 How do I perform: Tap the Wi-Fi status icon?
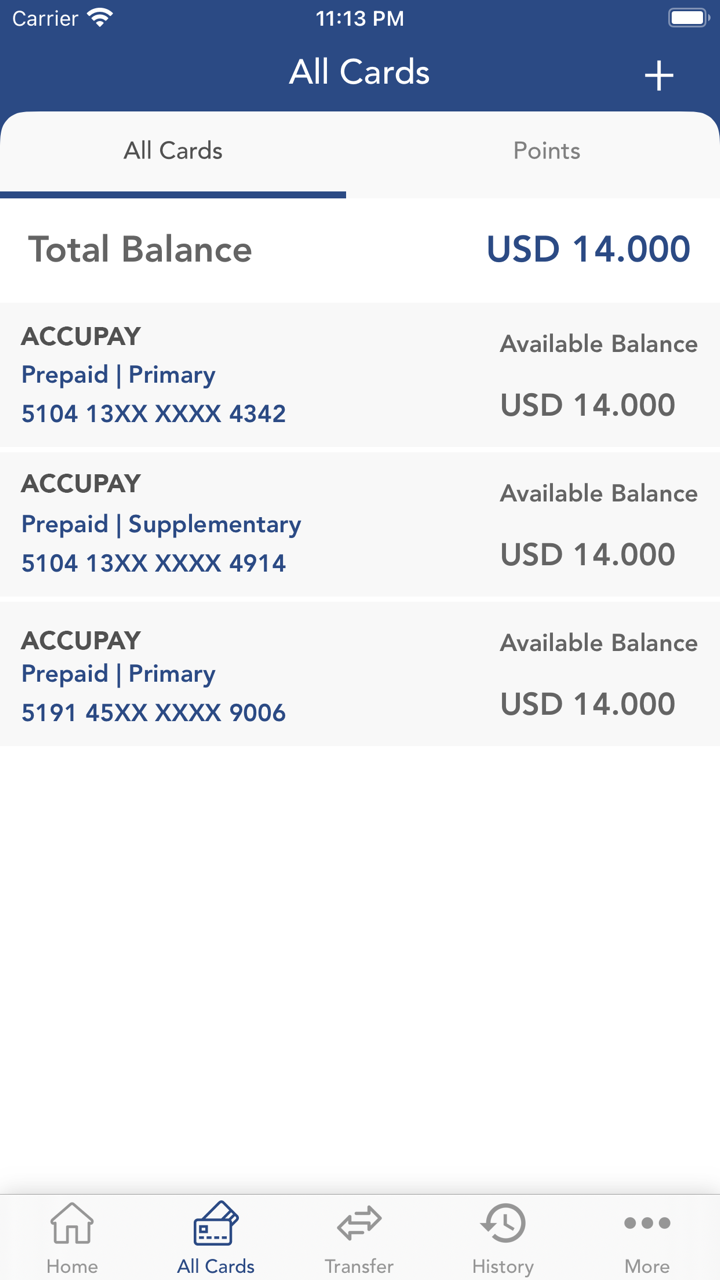click(x=100, y=18)
